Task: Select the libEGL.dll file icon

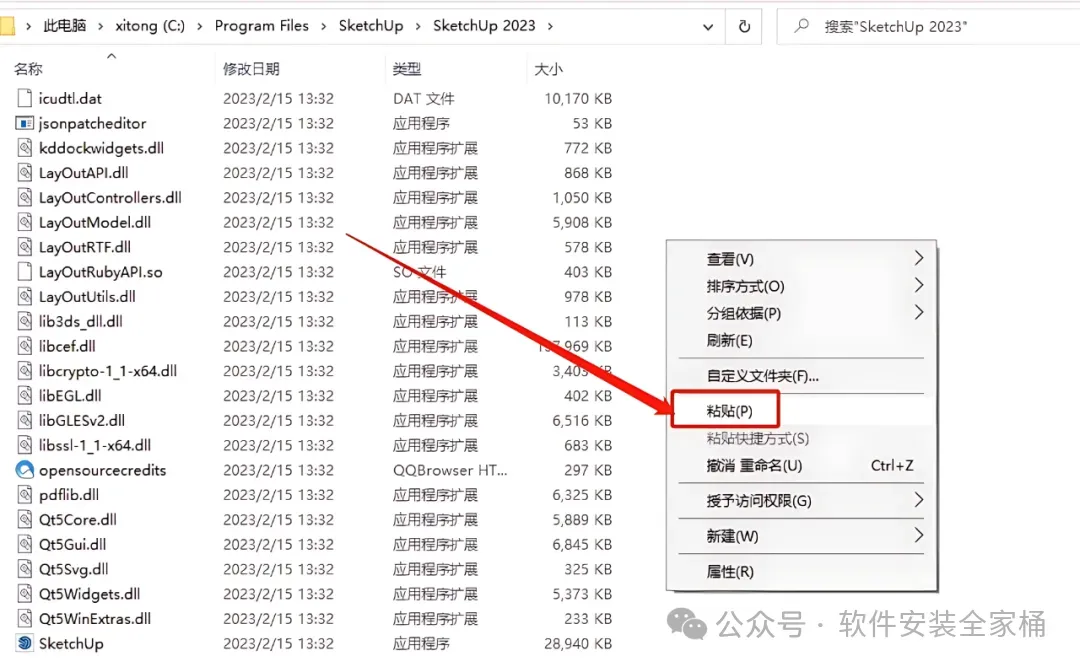Action: click(25, 396)
